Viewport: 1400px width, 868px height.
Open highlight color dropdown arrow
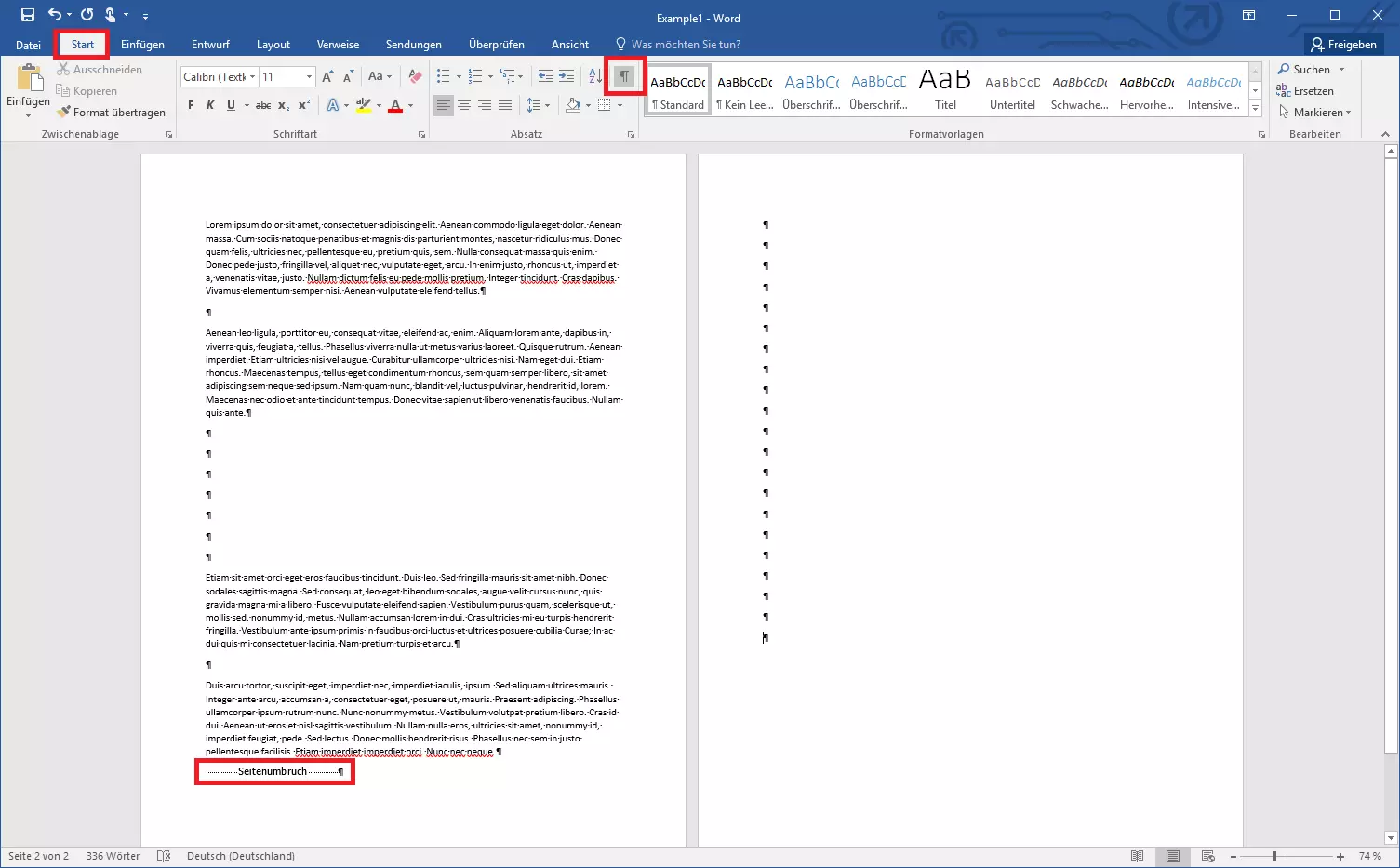click(x=379, y=105)
